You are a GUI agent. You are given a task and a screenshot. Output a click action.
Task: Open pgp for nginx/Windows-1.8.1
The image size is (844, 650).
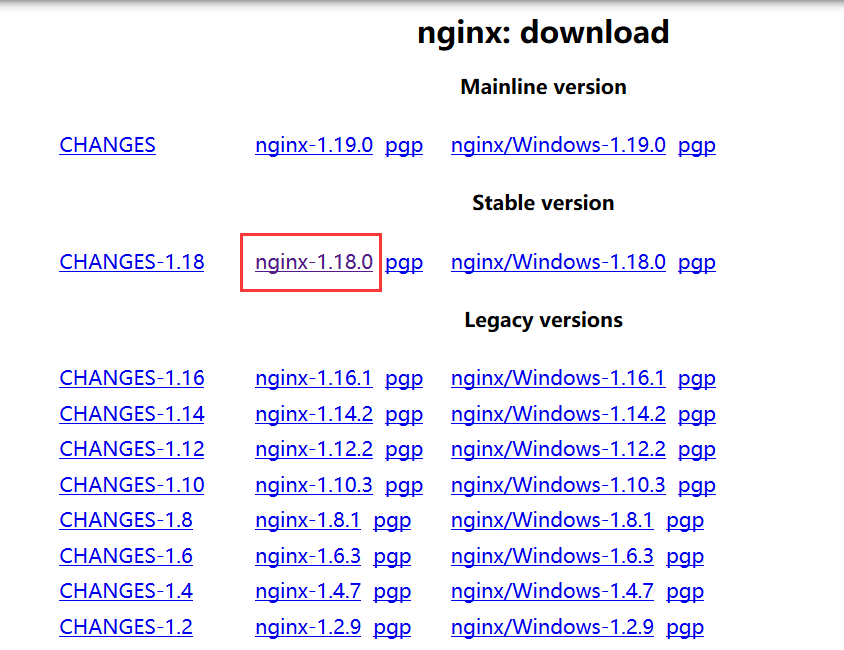click(685, 520)
